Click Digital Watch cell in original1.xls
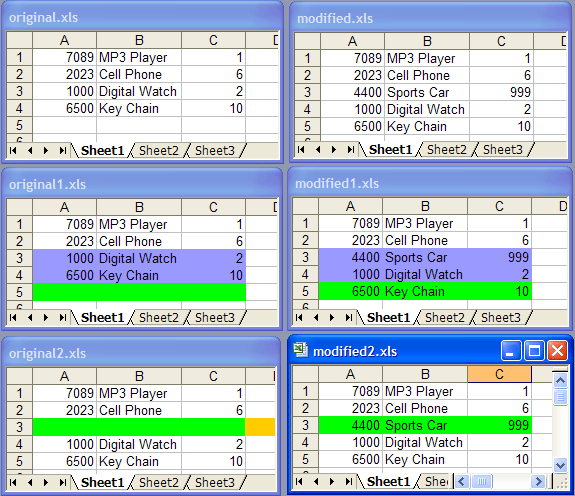Screen dimensions: 575x496 139,258
